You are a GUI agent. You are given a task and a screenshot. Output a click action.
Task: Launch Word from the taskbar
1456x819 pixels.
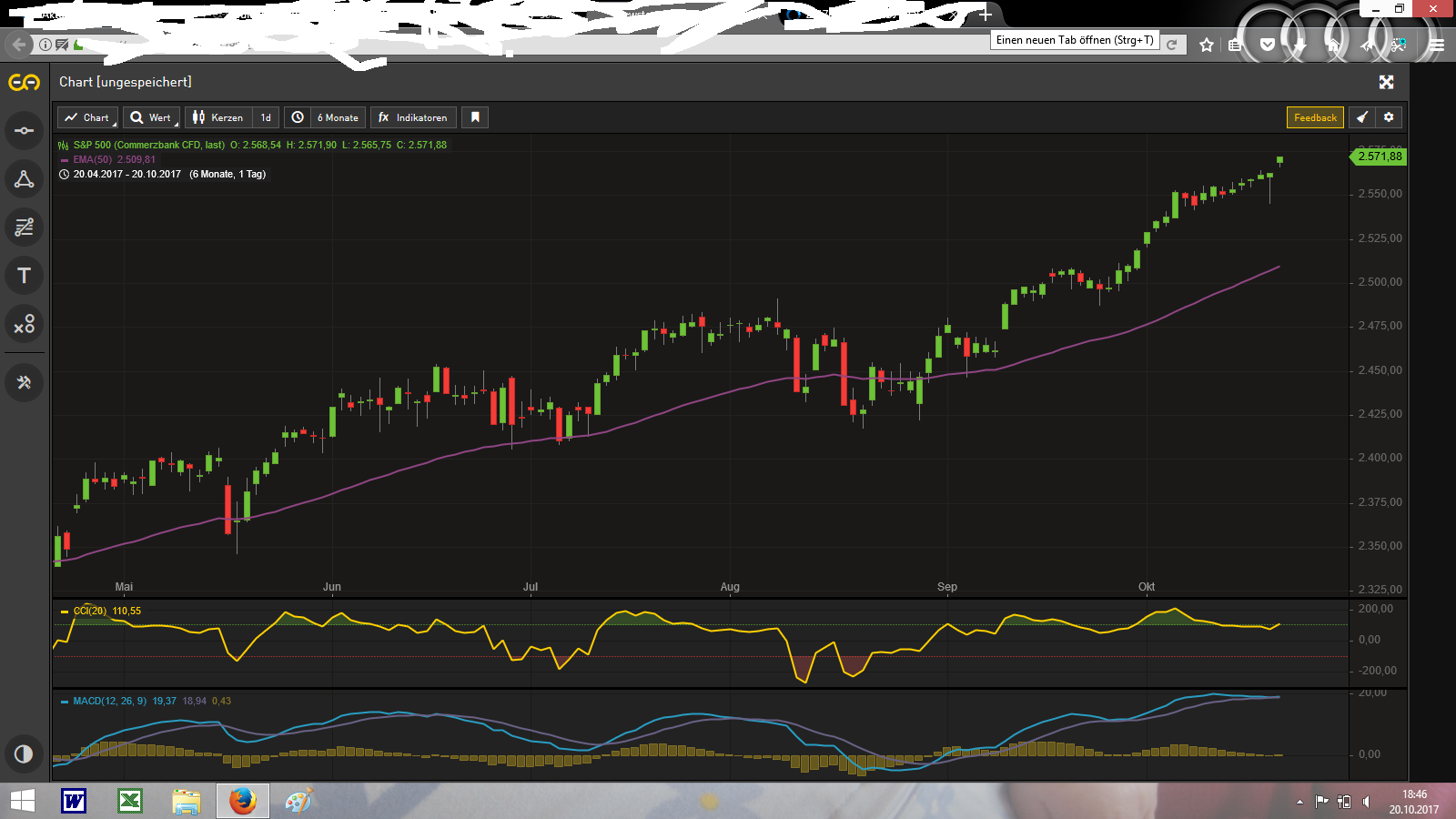tap(74, 801)
